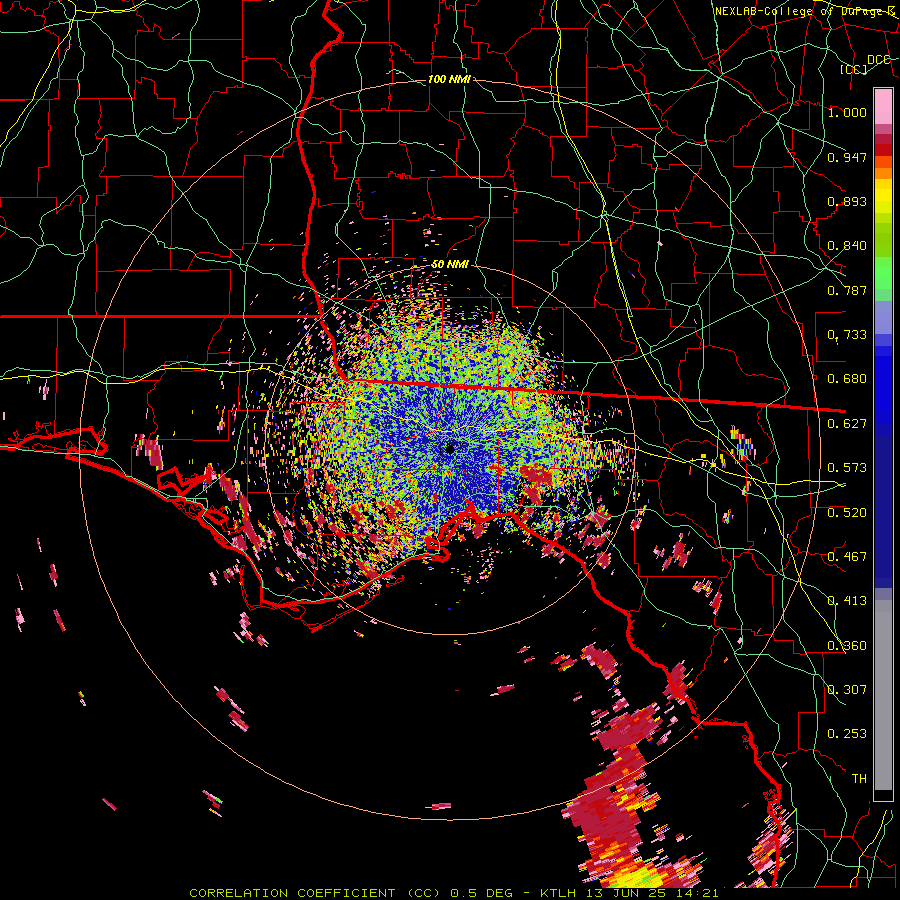Viewport: 900px width, 900px height.
Task: Click the 0.840 legend value
Action: (x=847, y=246)
